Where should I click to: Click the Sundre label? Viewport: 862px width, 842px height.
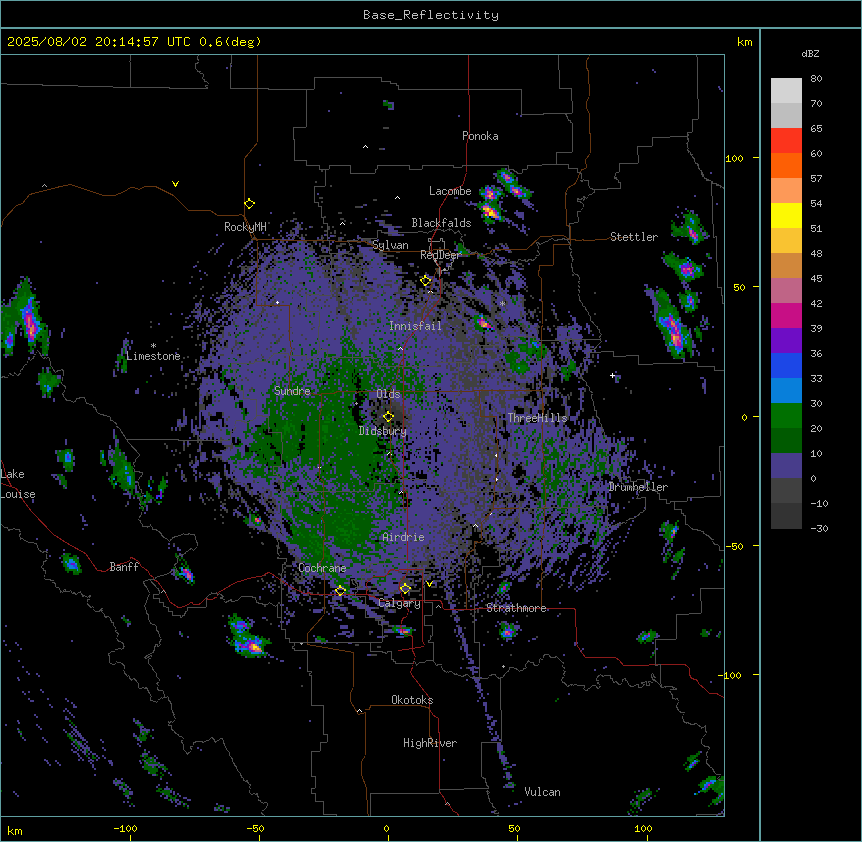click(x=292, y=391)
